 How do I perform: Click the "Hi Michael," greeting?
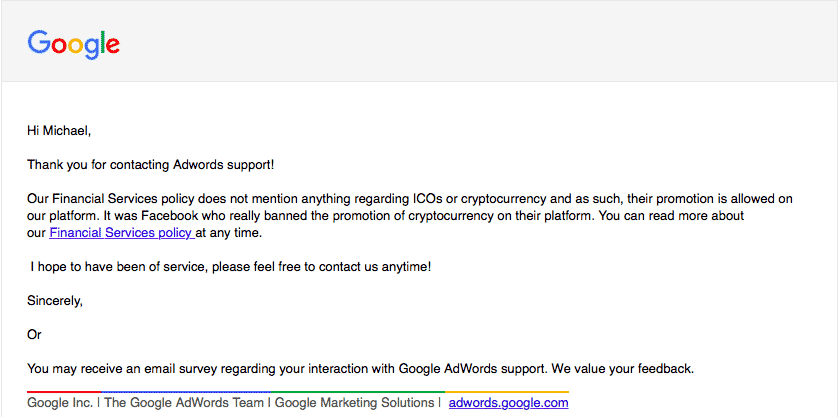pyautogui.click(x=59, y=130)
